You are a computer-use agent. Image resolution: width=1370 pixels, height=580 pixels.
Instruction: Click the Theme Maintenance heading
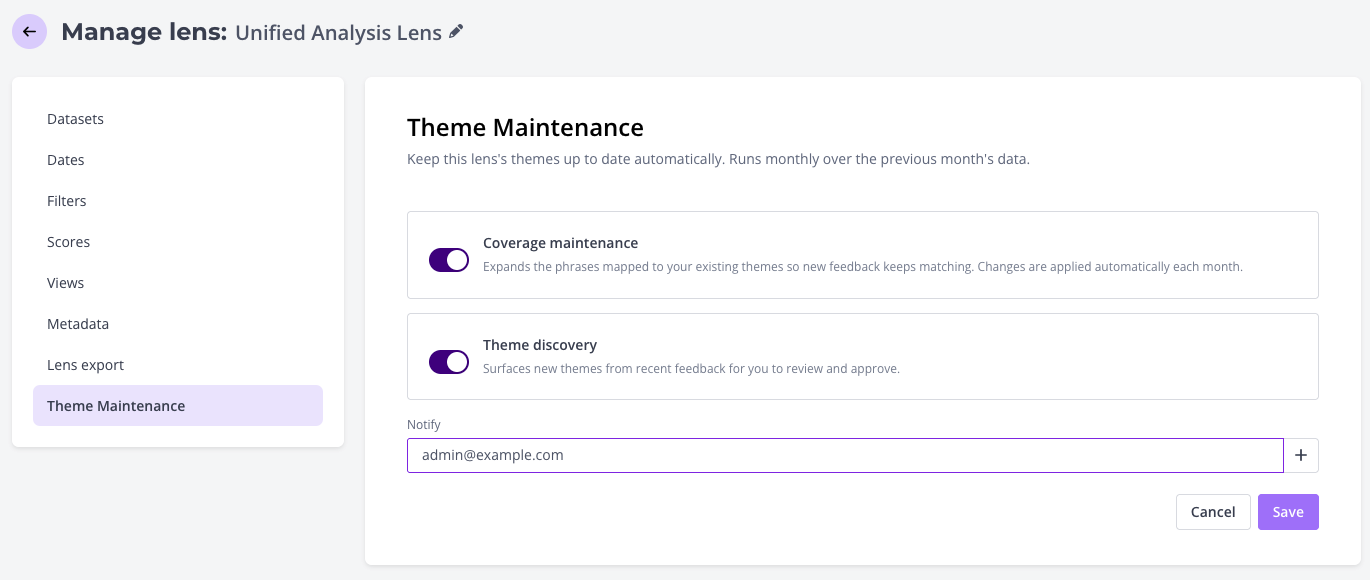tap(525, 128)
